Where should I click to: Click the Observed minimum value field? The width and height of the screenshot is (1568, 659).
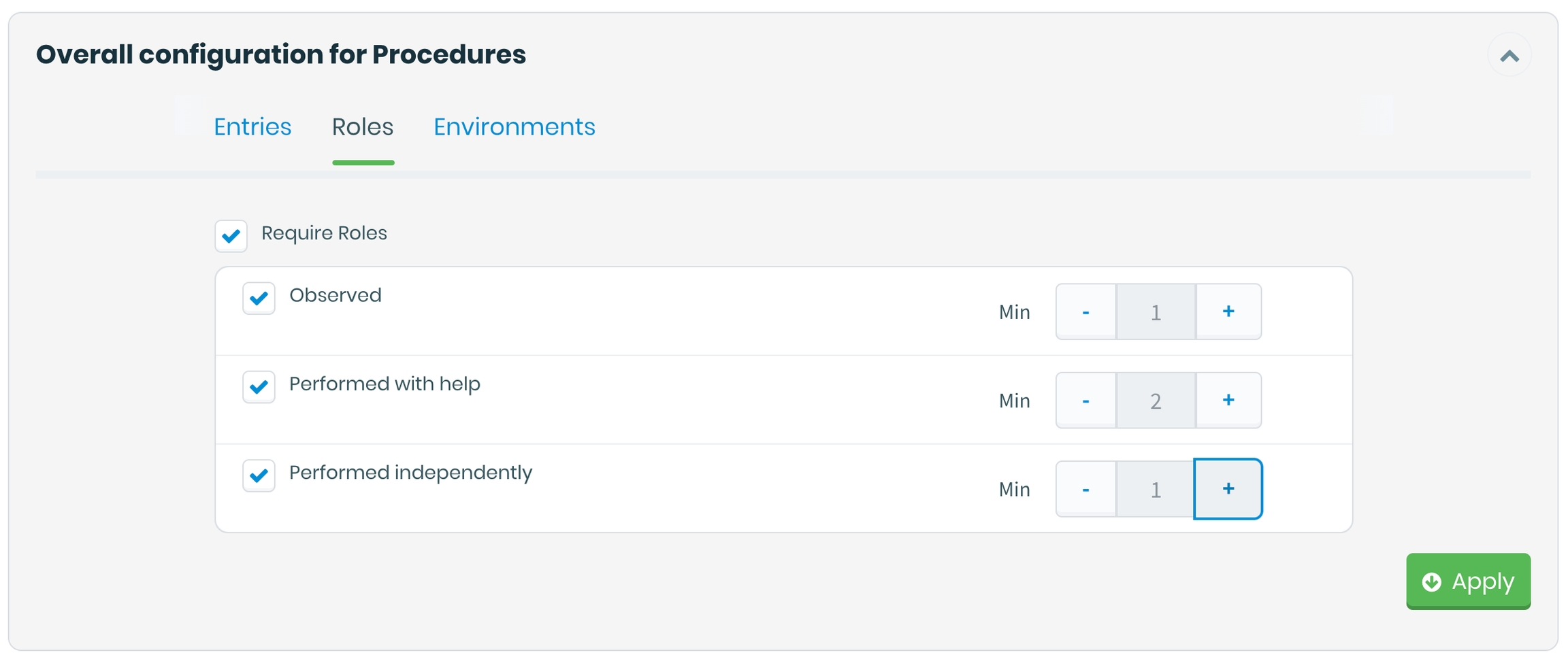[1156, 312]
